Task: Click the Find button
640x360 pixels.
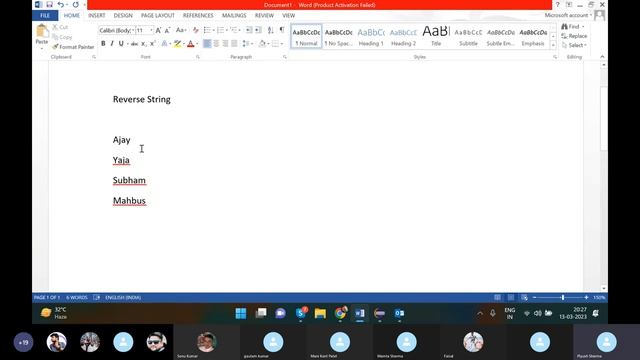Action: (572, 27)
